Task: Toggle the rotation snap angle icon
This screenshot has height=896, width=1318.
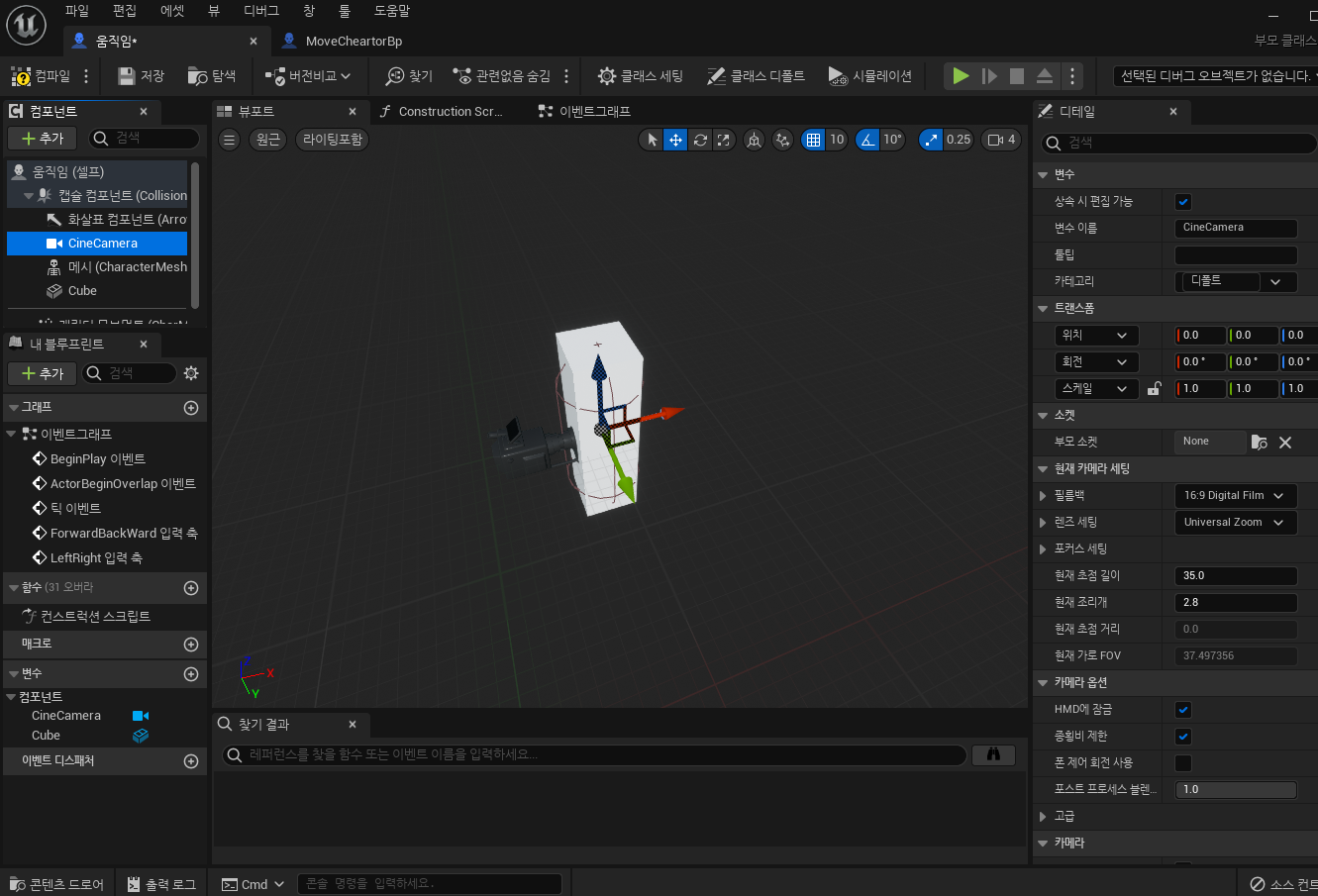Action: click(x=867, y=140)
